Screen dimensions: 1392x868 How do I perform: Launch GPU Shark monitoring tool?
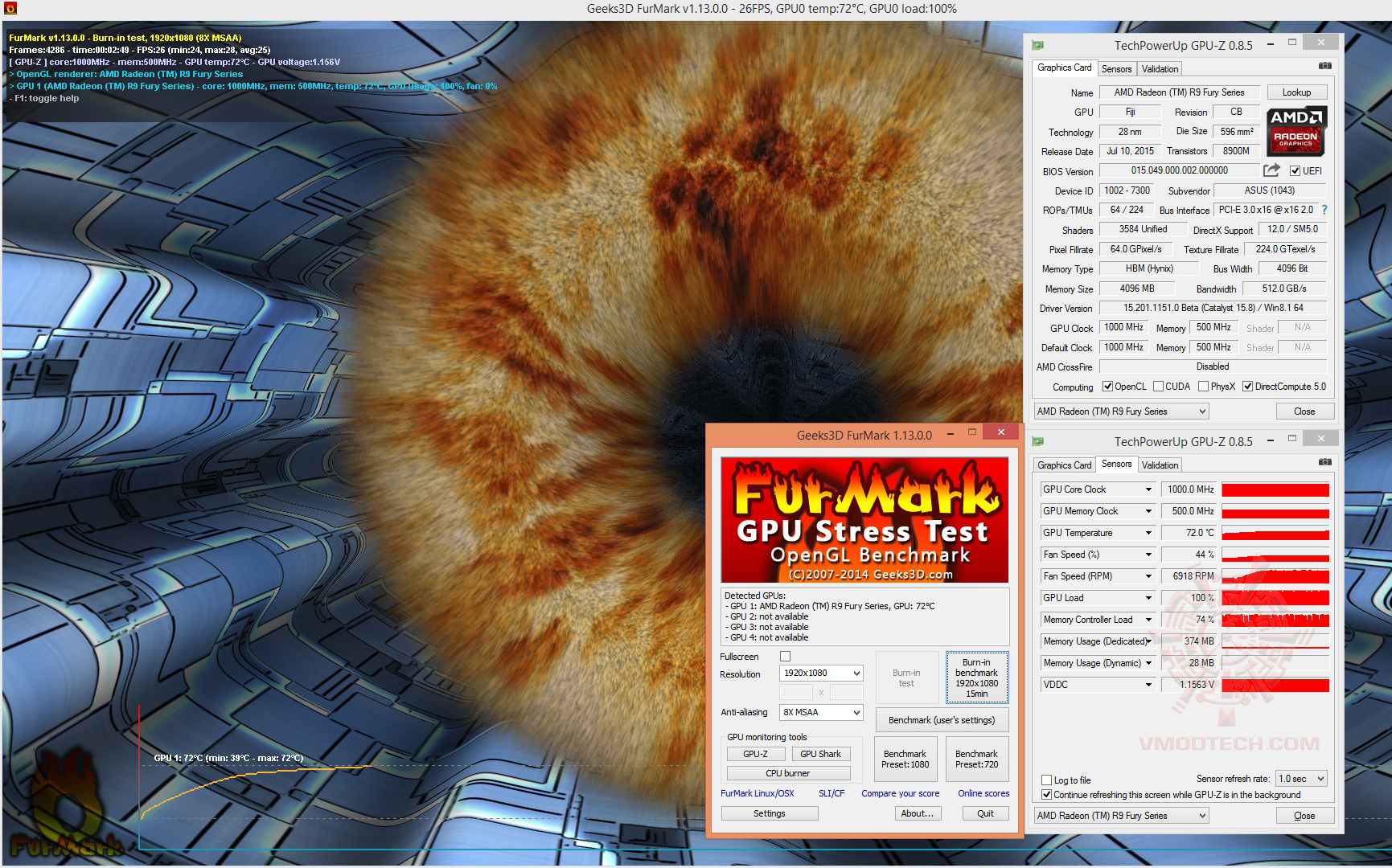tap(820, 754)
